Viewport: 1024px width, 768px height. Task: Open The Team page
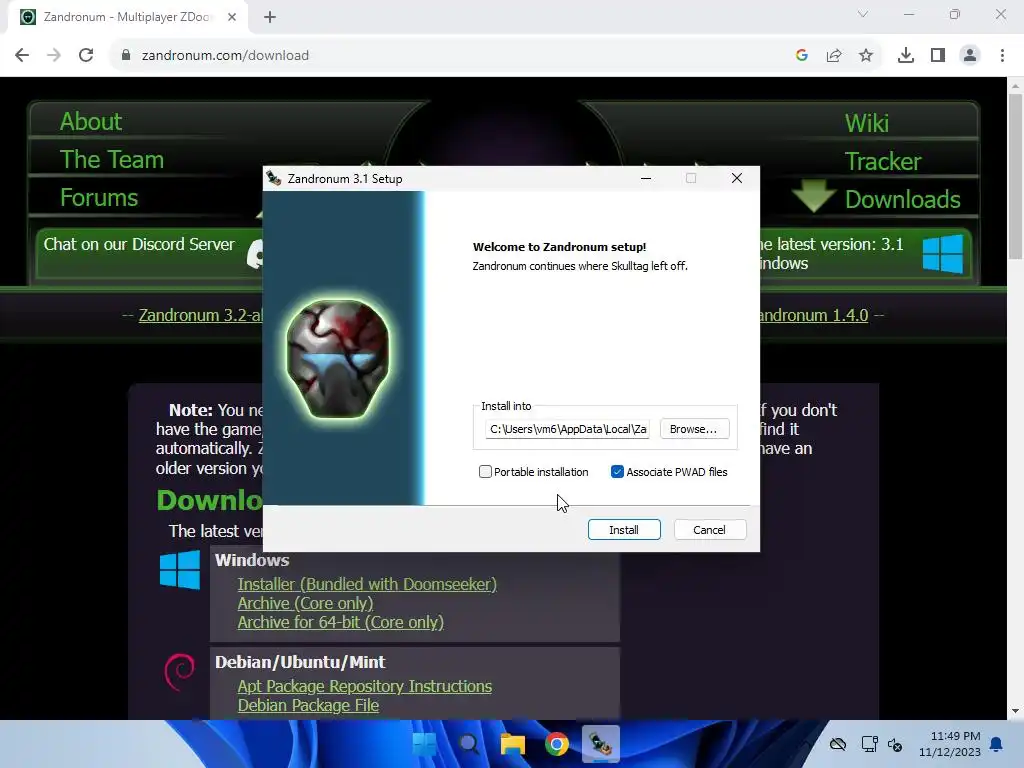112,159
